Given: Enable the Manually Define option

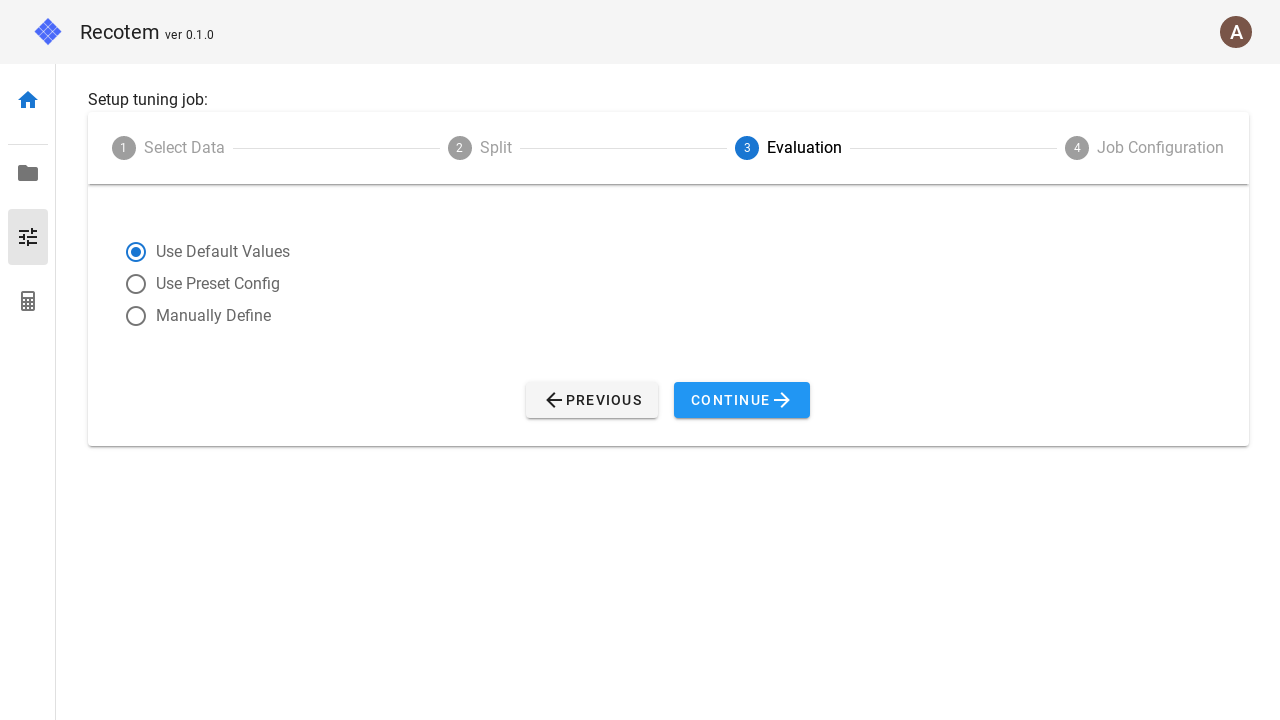Looking at the screenshot, I should tap(136, 316).
